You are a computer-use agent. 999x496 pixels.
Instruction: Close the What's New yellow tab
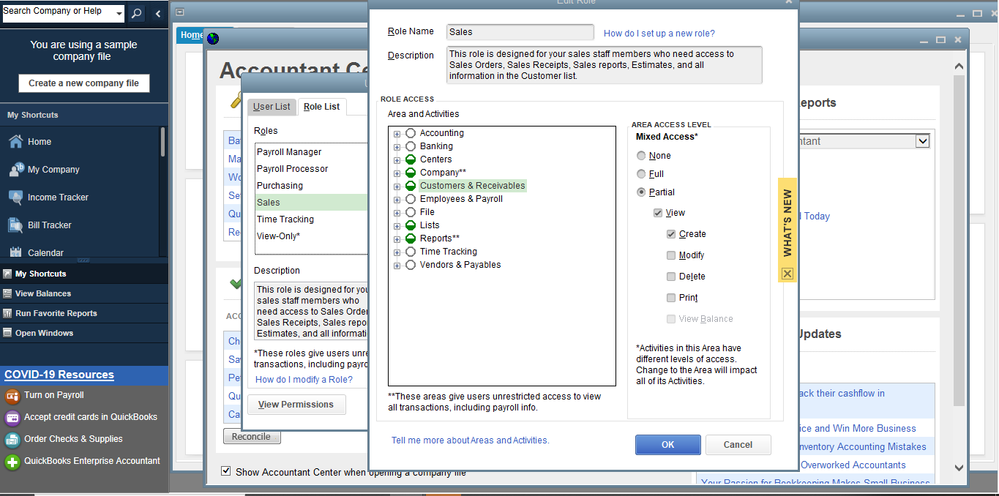pyautogui.click(x=787, y=274)
